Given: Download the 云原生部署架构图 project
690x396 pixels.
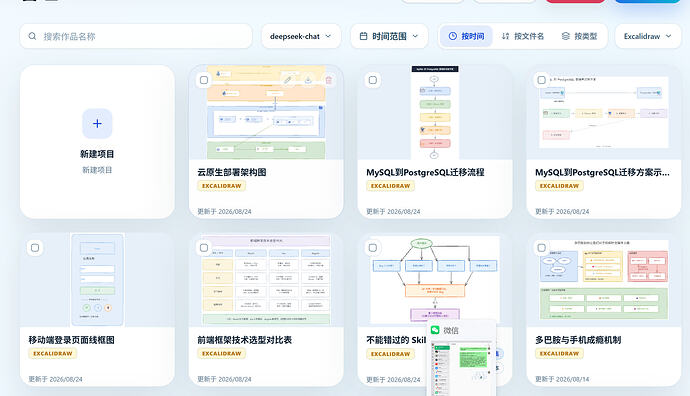Looking at the screenshot, I should pyautogui.click(x=308, y=80).
